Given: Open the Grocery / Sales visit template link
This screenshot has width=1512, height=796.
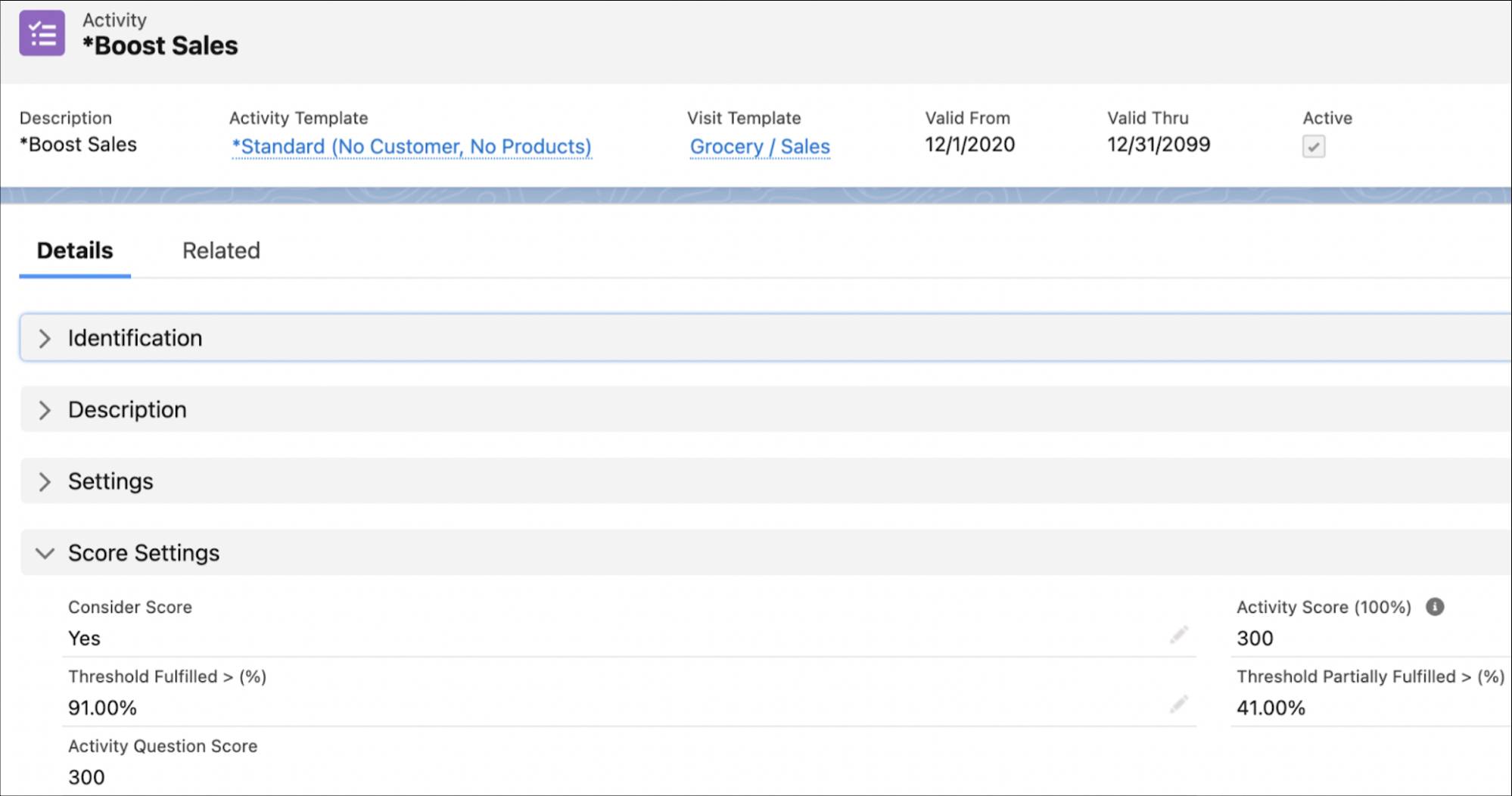Looking at the screenshot, I should (760, 146).
